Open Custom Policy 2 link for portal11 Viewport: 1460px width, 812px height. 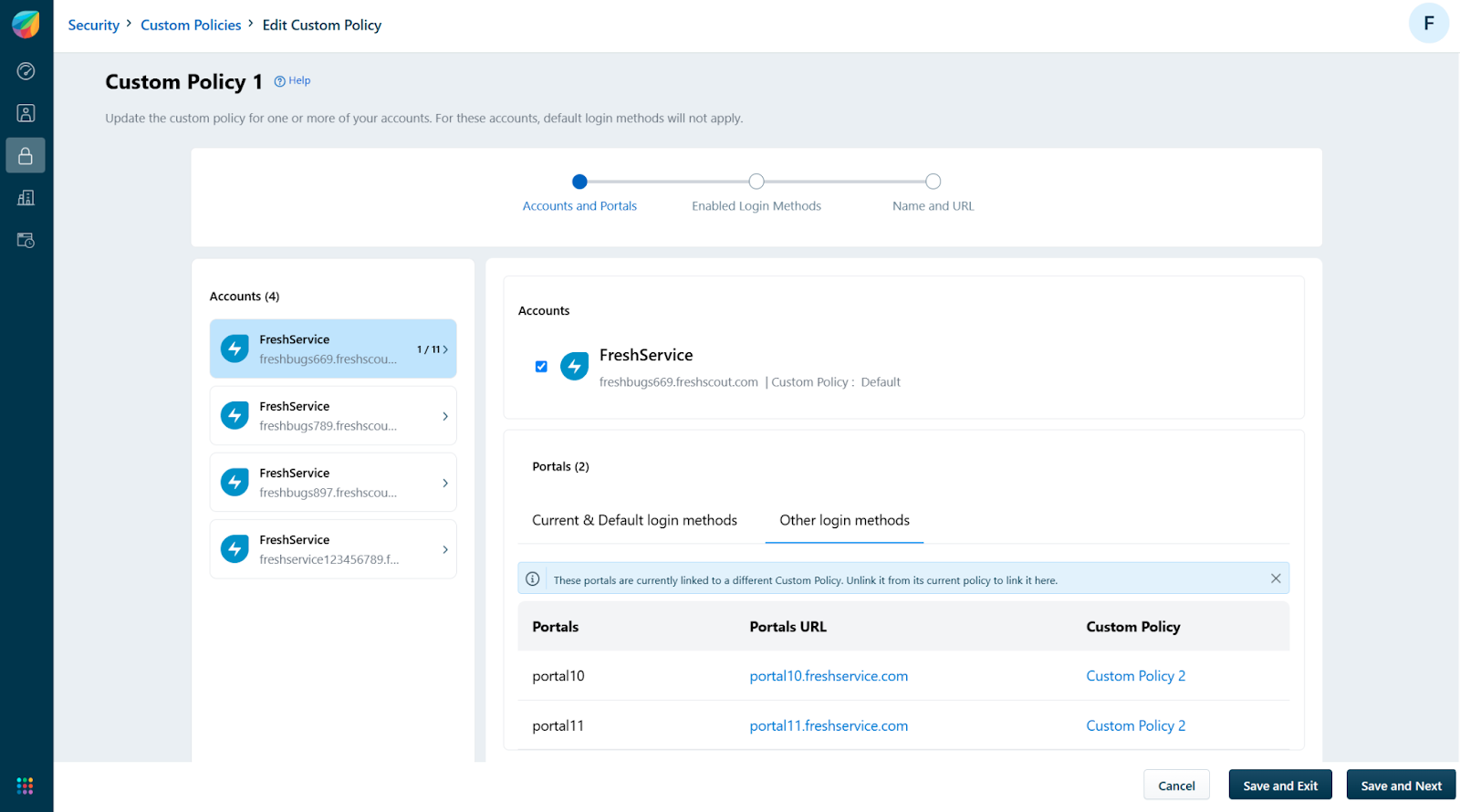(x=1135, y=726)
